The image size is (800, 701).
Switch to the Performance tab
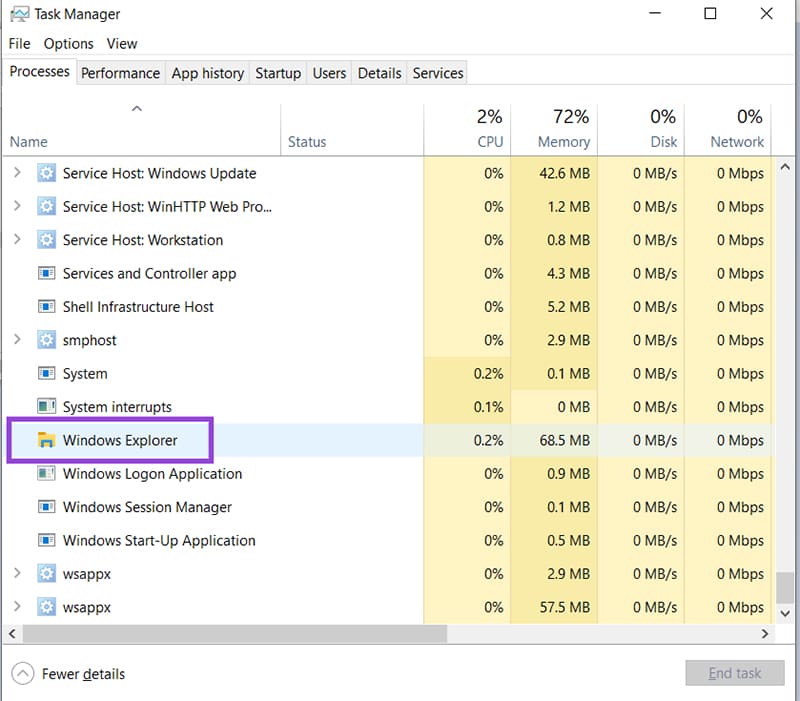pos(120,73)
